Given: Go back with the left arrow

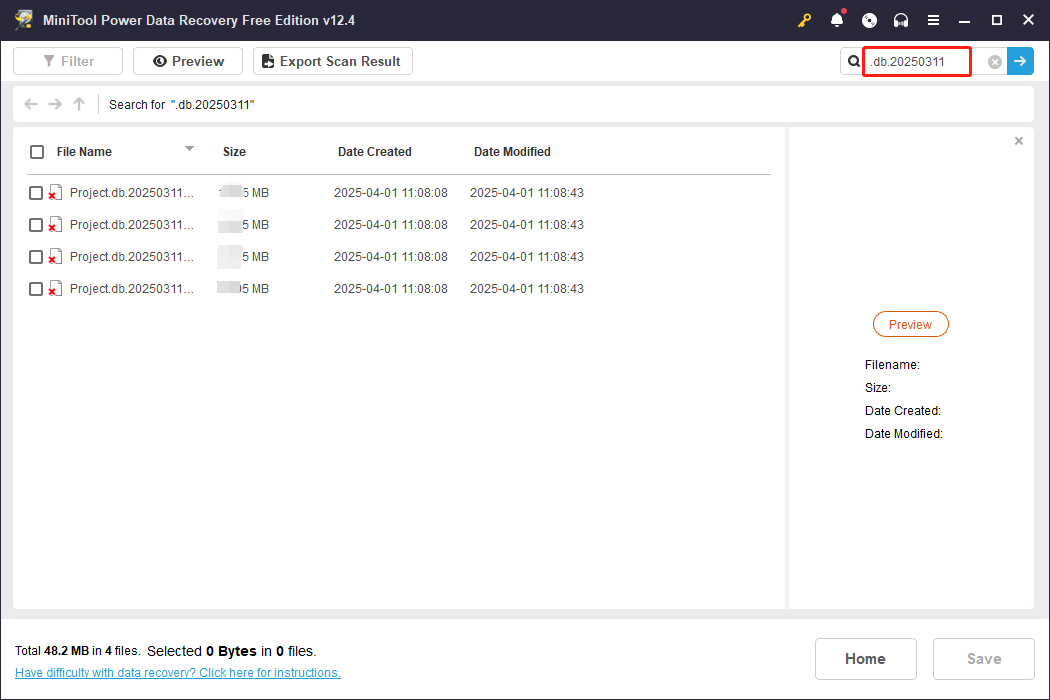Looking at the screenshot, I should pos(31,104).
